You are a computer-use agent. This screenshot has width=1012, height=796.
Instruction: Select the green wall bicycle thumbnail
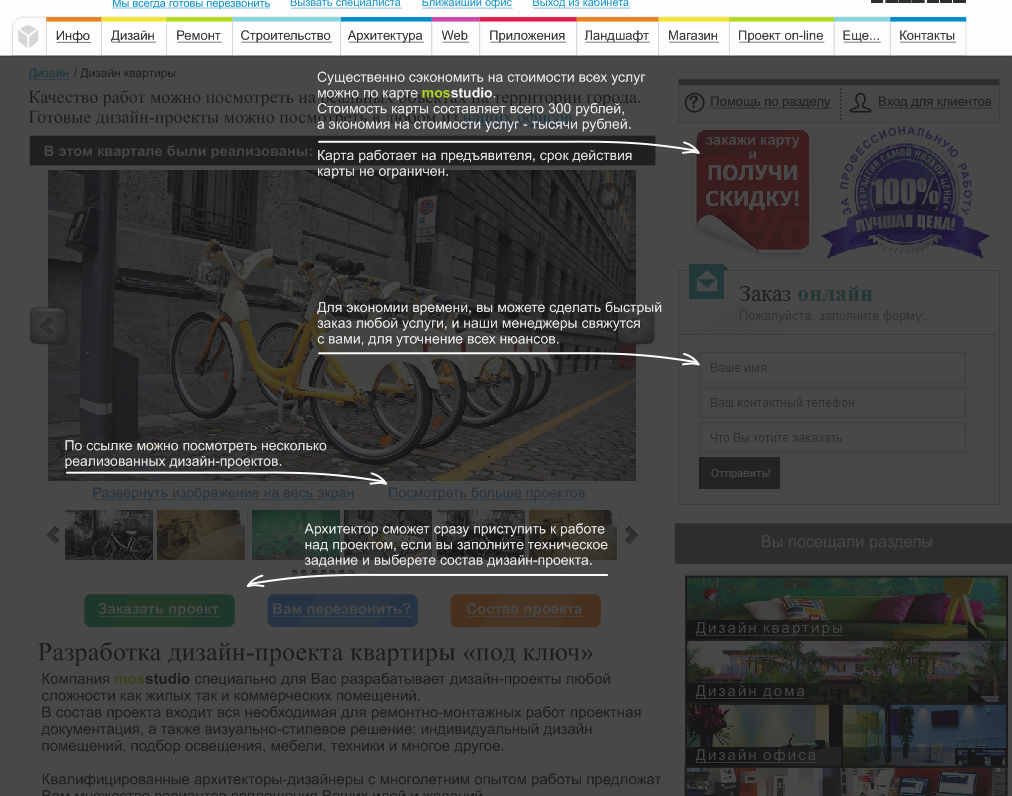296,535
